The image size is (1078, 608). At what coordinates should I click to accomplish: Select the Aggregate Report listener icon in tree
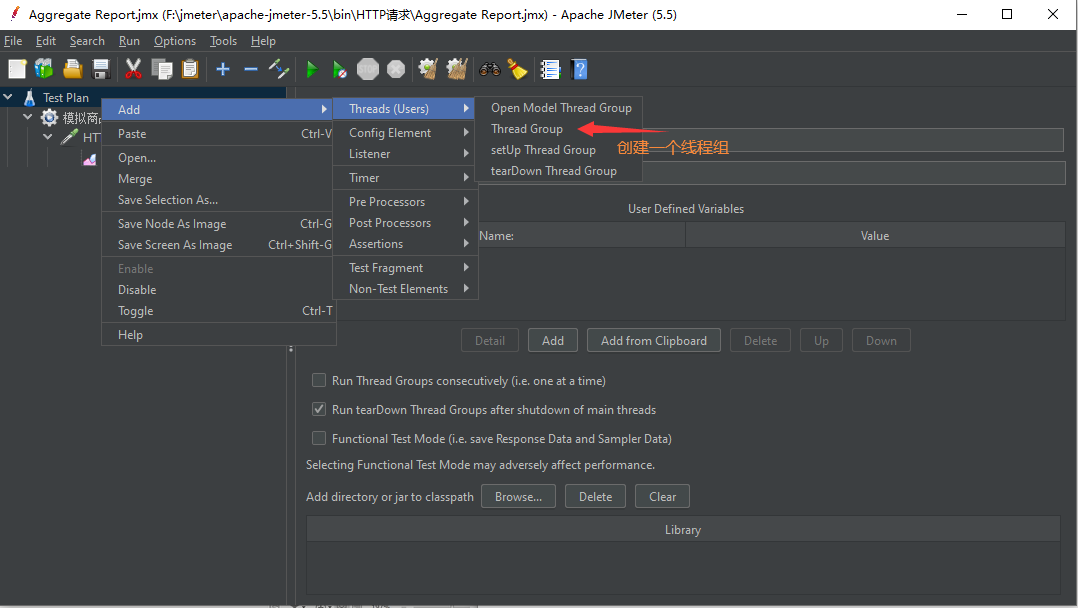coord(90,160)
